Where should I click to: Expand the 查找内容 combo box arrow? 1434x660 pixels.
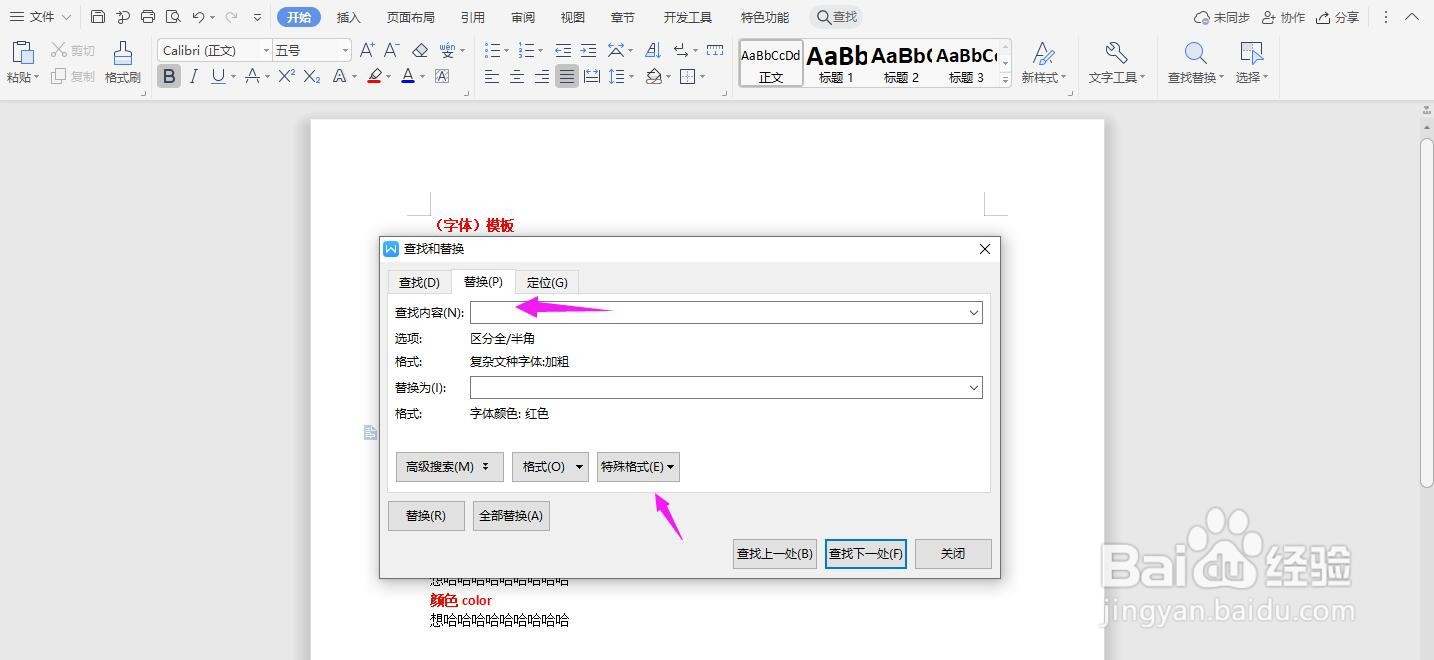click(x=973, y=313)
